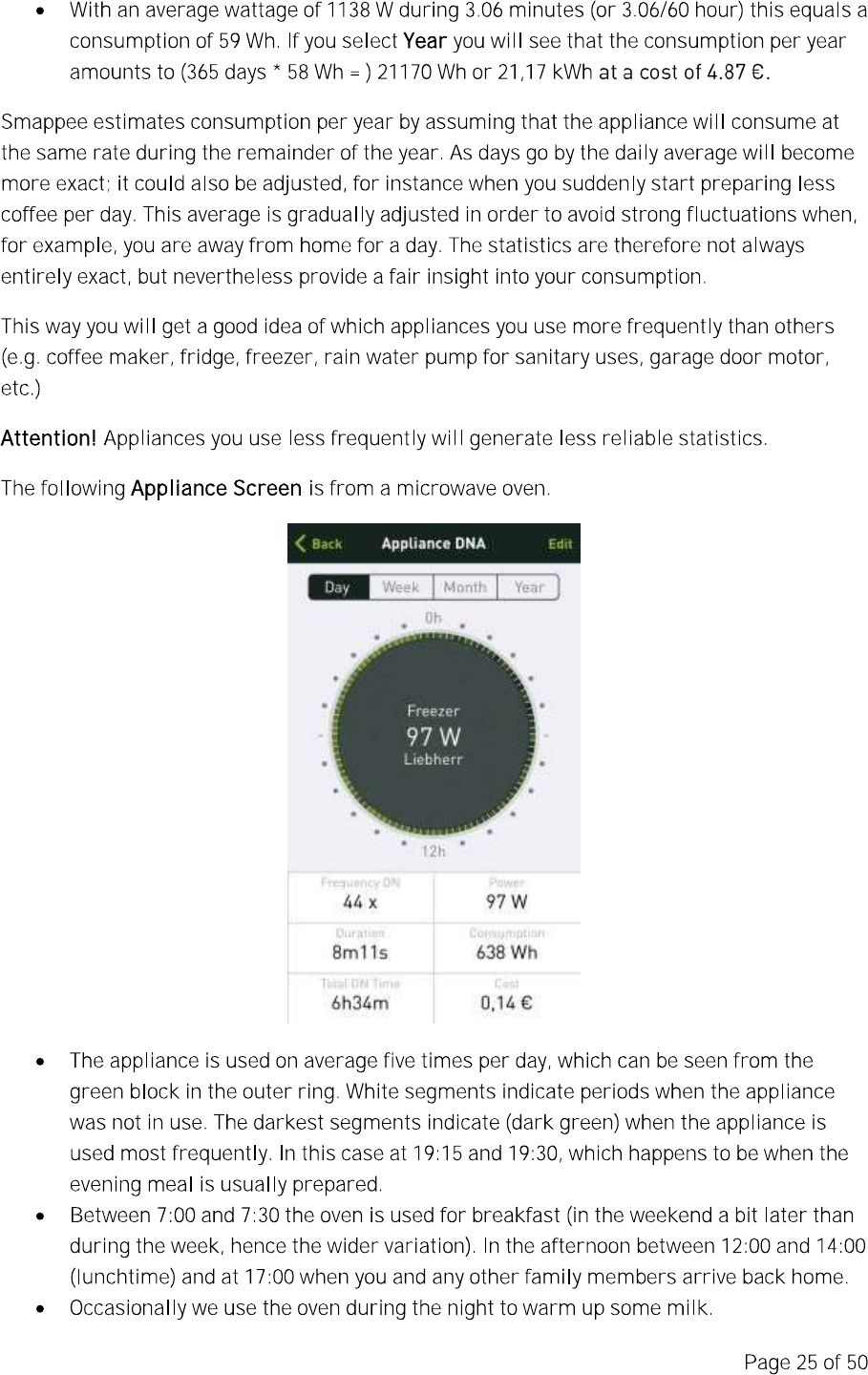This screenshot has height=1375, width=868.
Task: Tap the green Back chevron arrow
Action: click(x=302, y=543)
